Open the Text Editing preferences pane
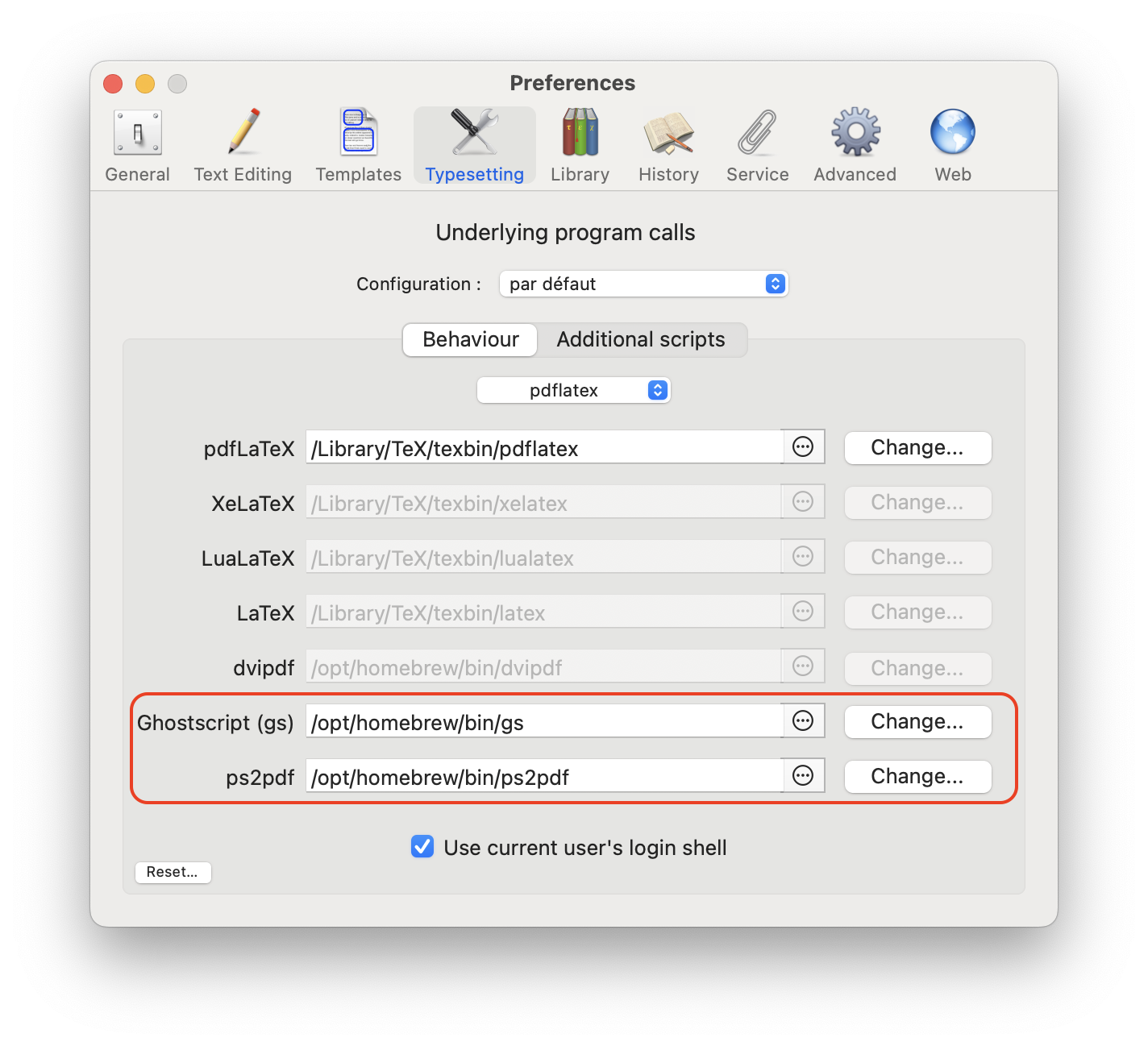Viewport: 1148px width, 1046px height. pyautogui.click(x=243, y=146)
